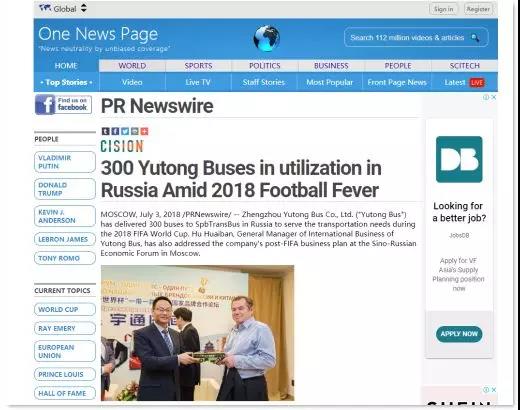Click the Find us on Facebook badge

click(63, 105)
